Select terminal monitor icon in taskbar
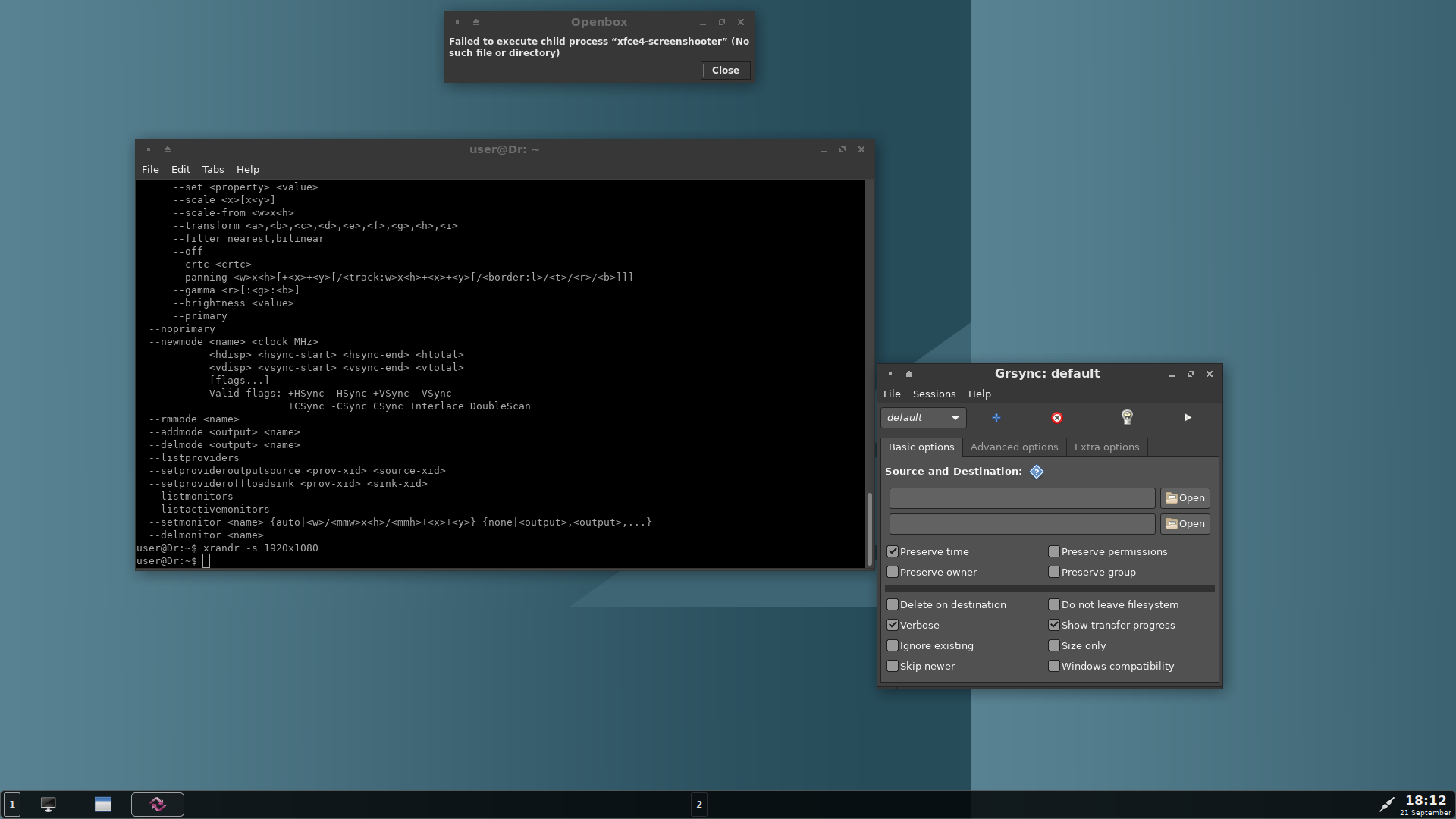 pyautogui.click(x=49, y=805)
